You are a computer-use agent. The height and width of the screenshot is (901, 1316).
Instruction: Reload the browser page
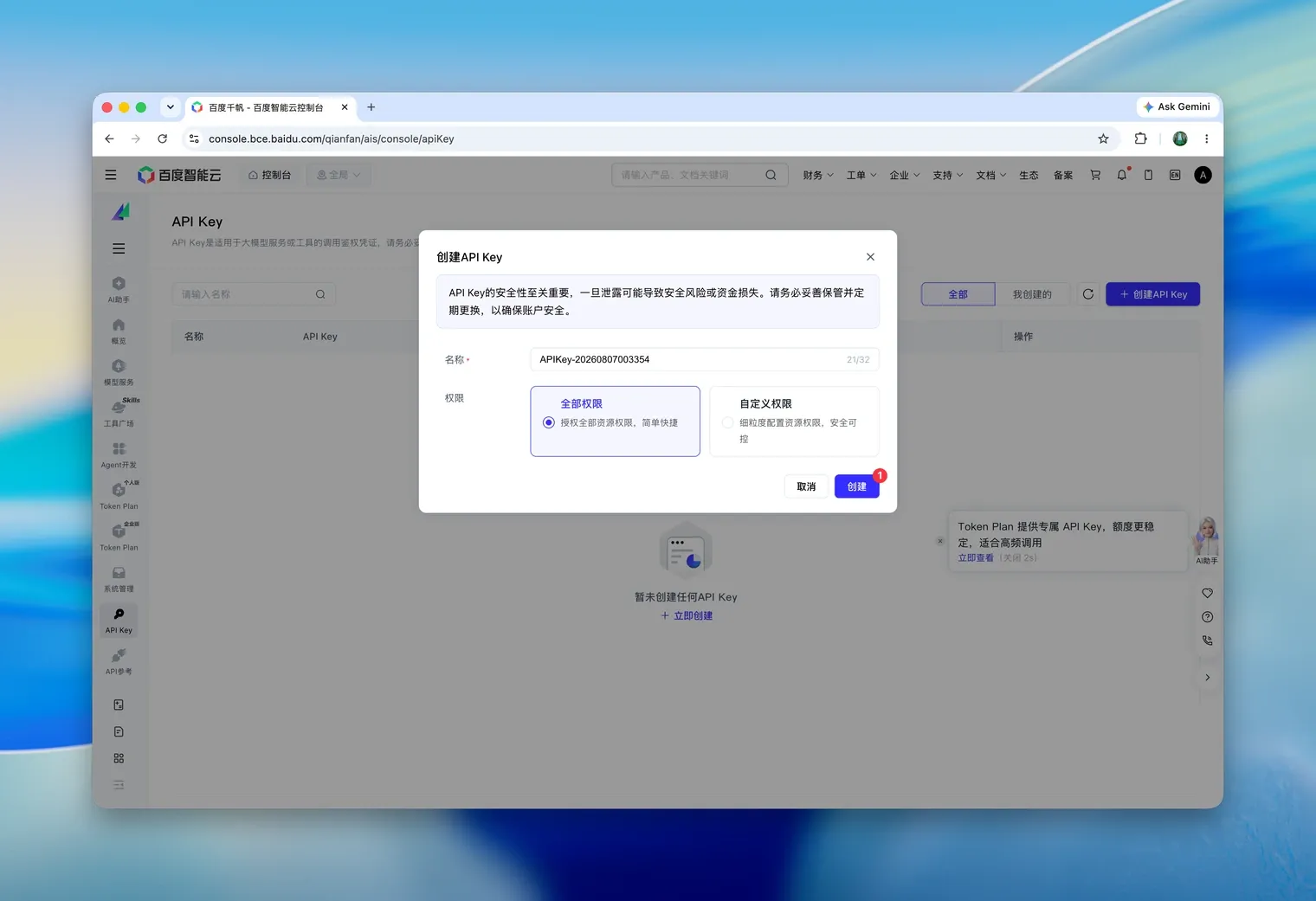tap(162, 138)
